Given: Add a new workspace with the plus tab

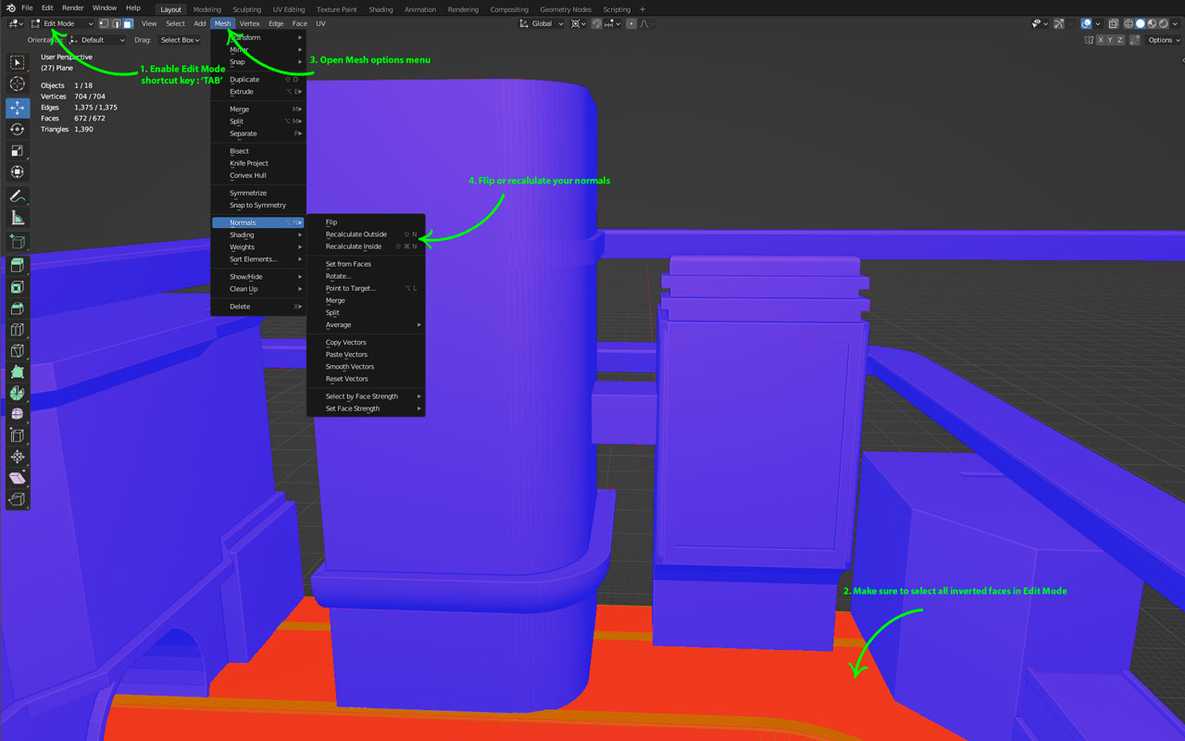Looking at the screenshot, I should (642, 9).
